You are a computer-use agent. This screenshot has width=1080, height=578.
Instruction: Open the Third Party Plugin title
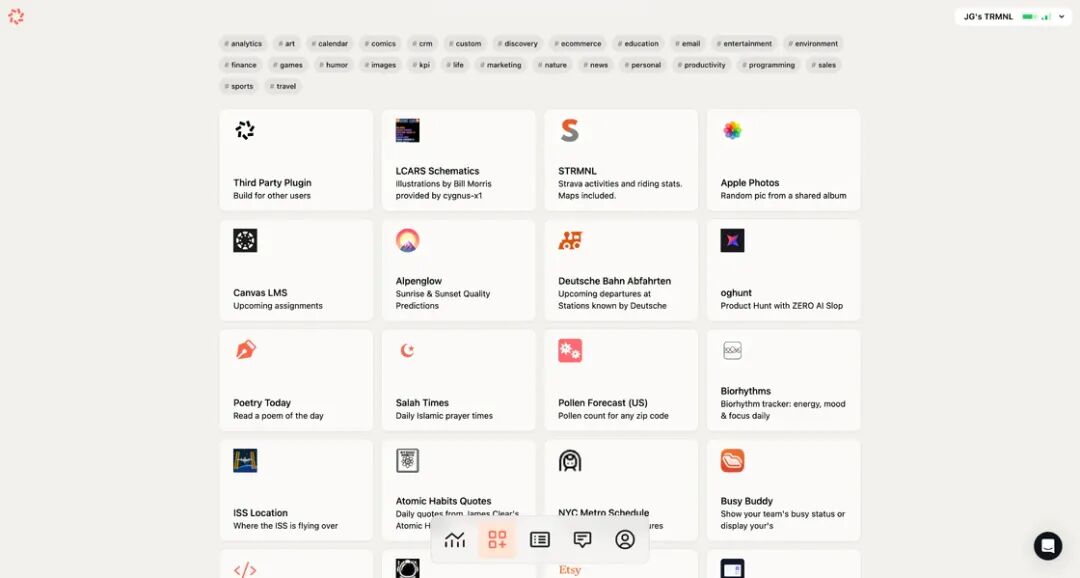click(272, 183)
